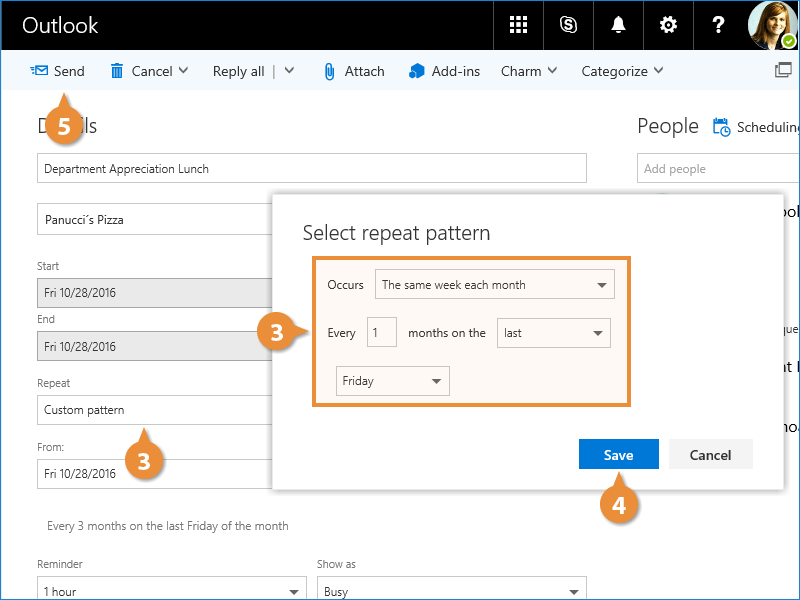The image size is (800, 600).
Task: Expand the Categorize menu
Action: point(621,71)
